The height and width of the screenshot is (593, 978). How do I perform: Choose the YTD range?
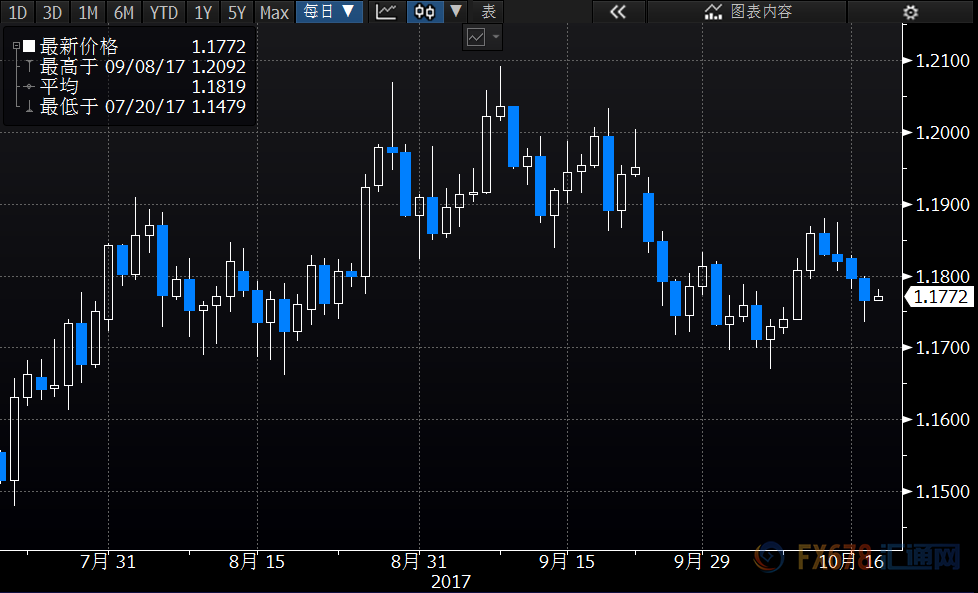tap(164, 12)
